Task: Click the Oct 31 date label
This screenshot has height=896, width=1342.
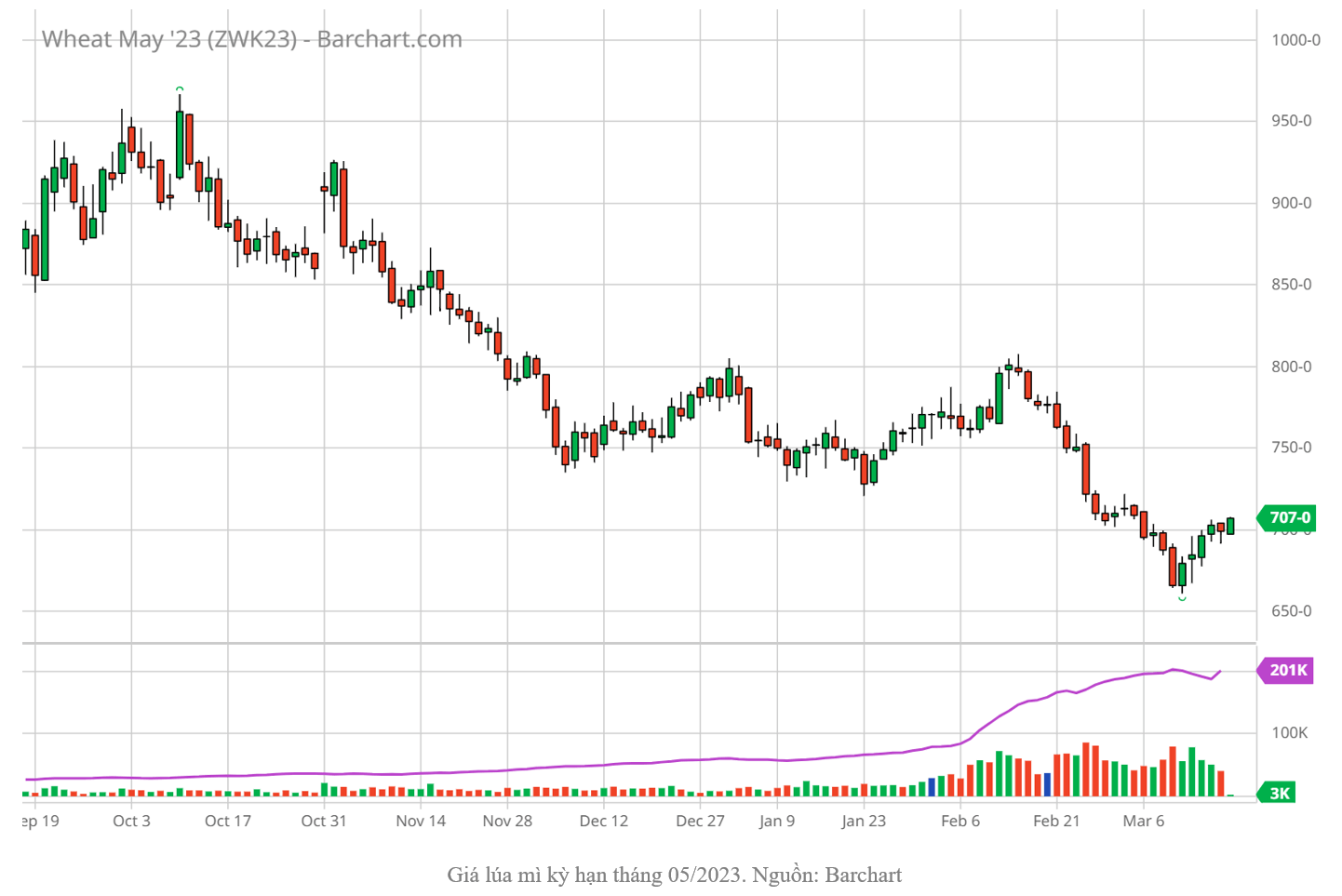Action: [324, 821]
